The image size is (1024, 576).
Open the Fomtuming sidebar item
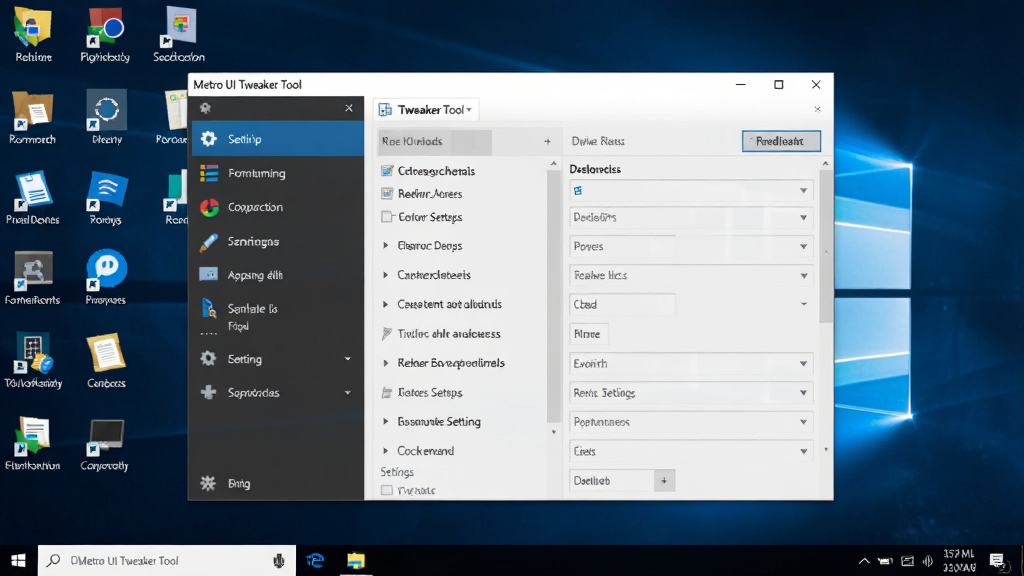click(x=278, y=173)
